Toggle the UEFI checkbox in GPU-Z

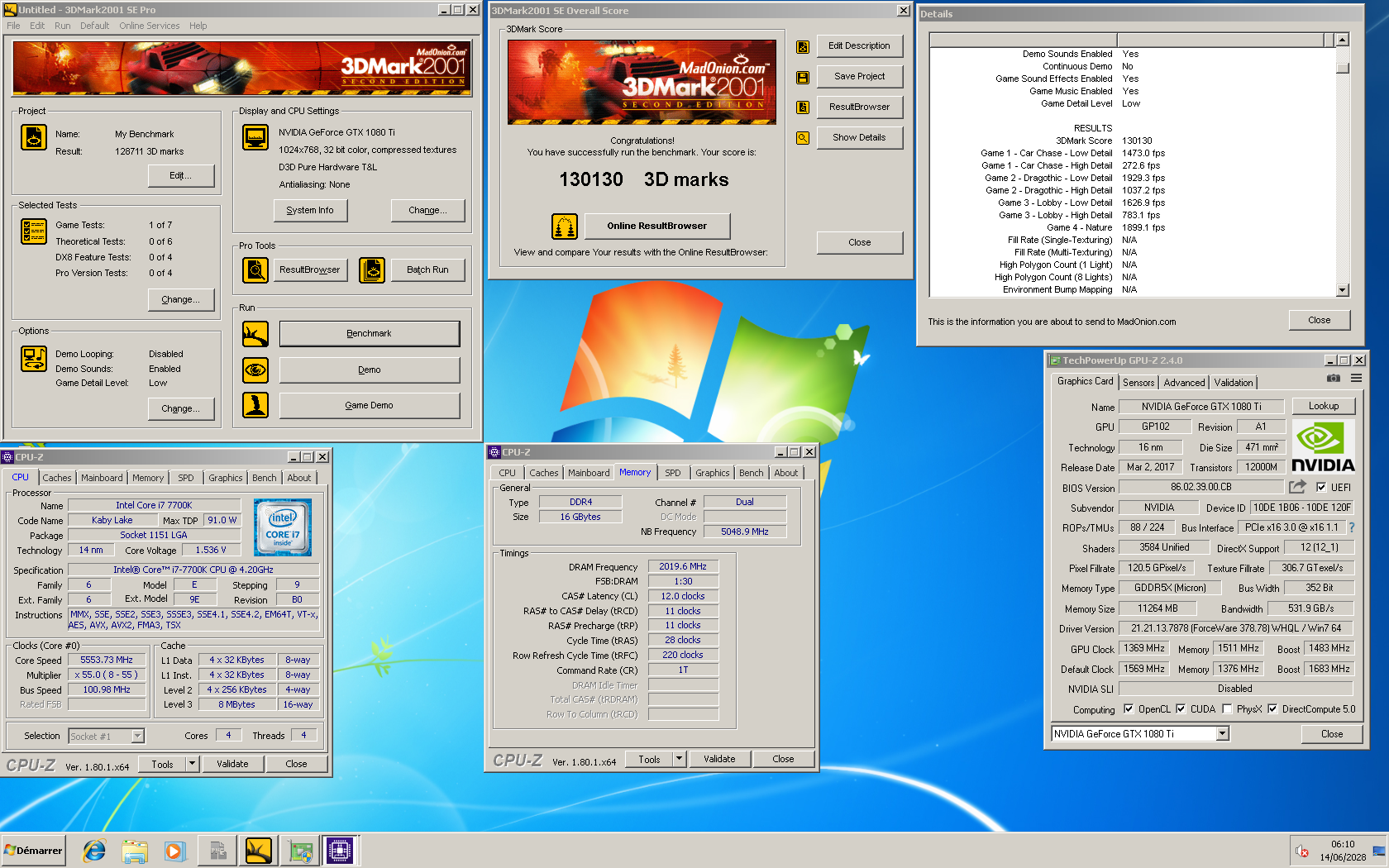pos(1321,487)
